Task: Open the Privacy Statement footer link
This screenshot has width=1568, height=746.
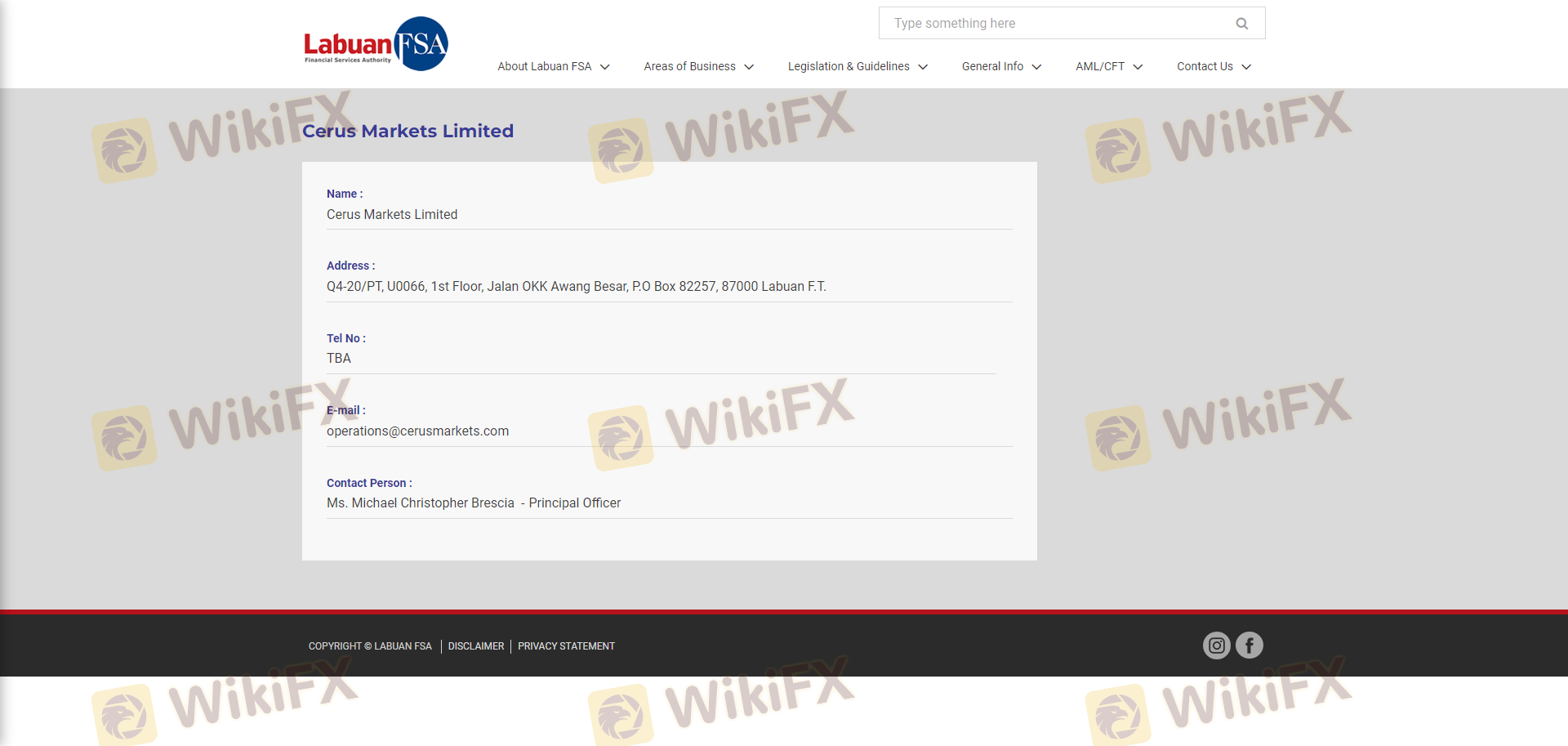Action: 566,646
